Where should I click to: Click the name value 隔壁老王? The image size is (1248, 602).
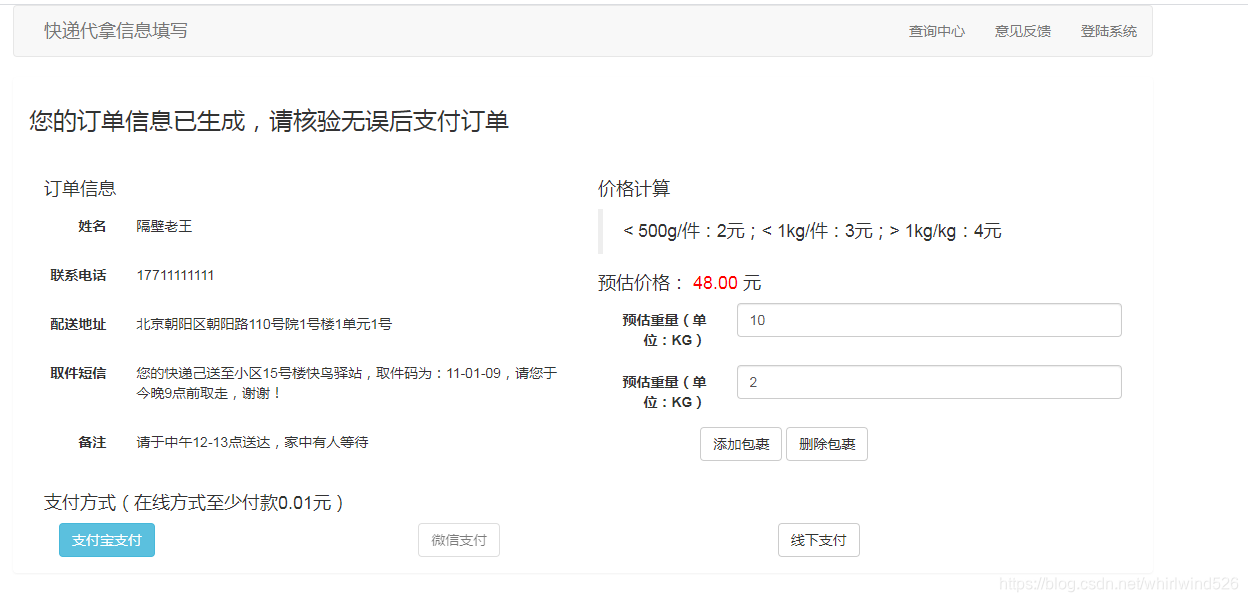click(165, 226)
